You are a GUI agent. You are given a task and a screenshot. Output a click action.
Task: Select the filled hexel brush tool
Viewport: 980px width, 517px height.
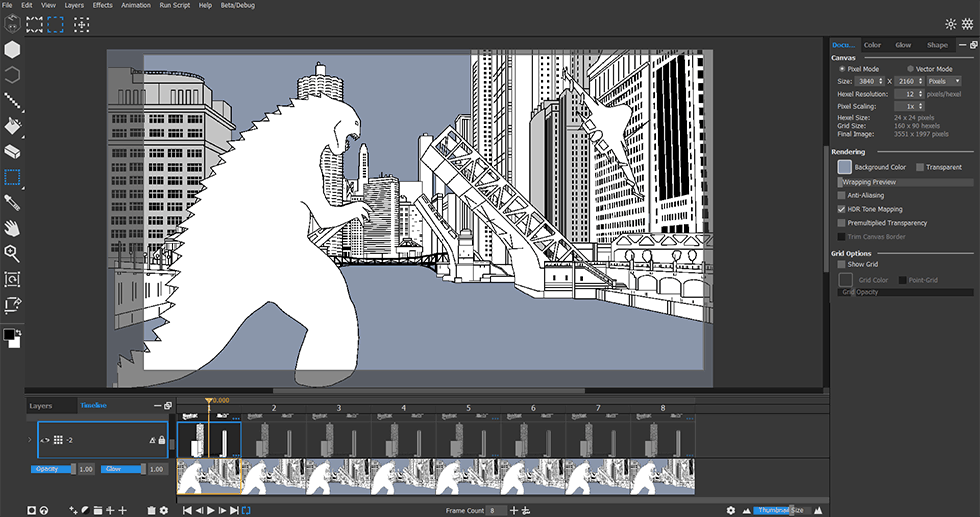12,49
